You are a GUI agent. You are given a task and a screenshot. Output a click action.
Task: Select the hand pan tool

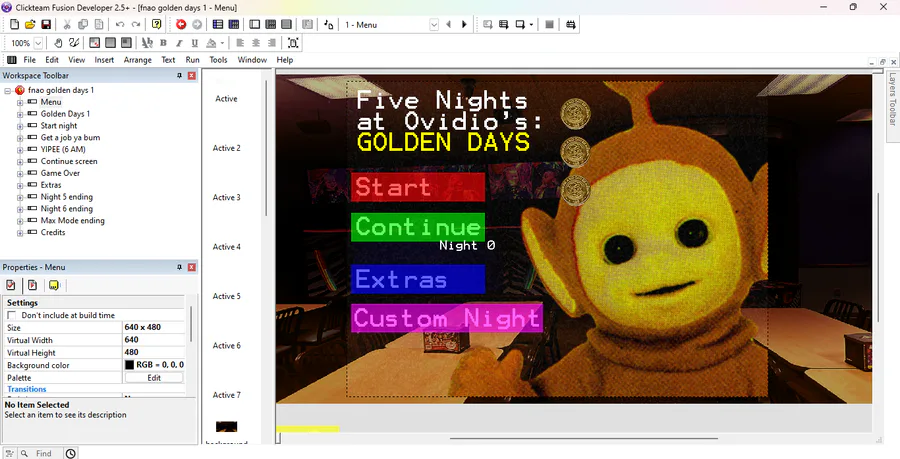coord(58,43)
